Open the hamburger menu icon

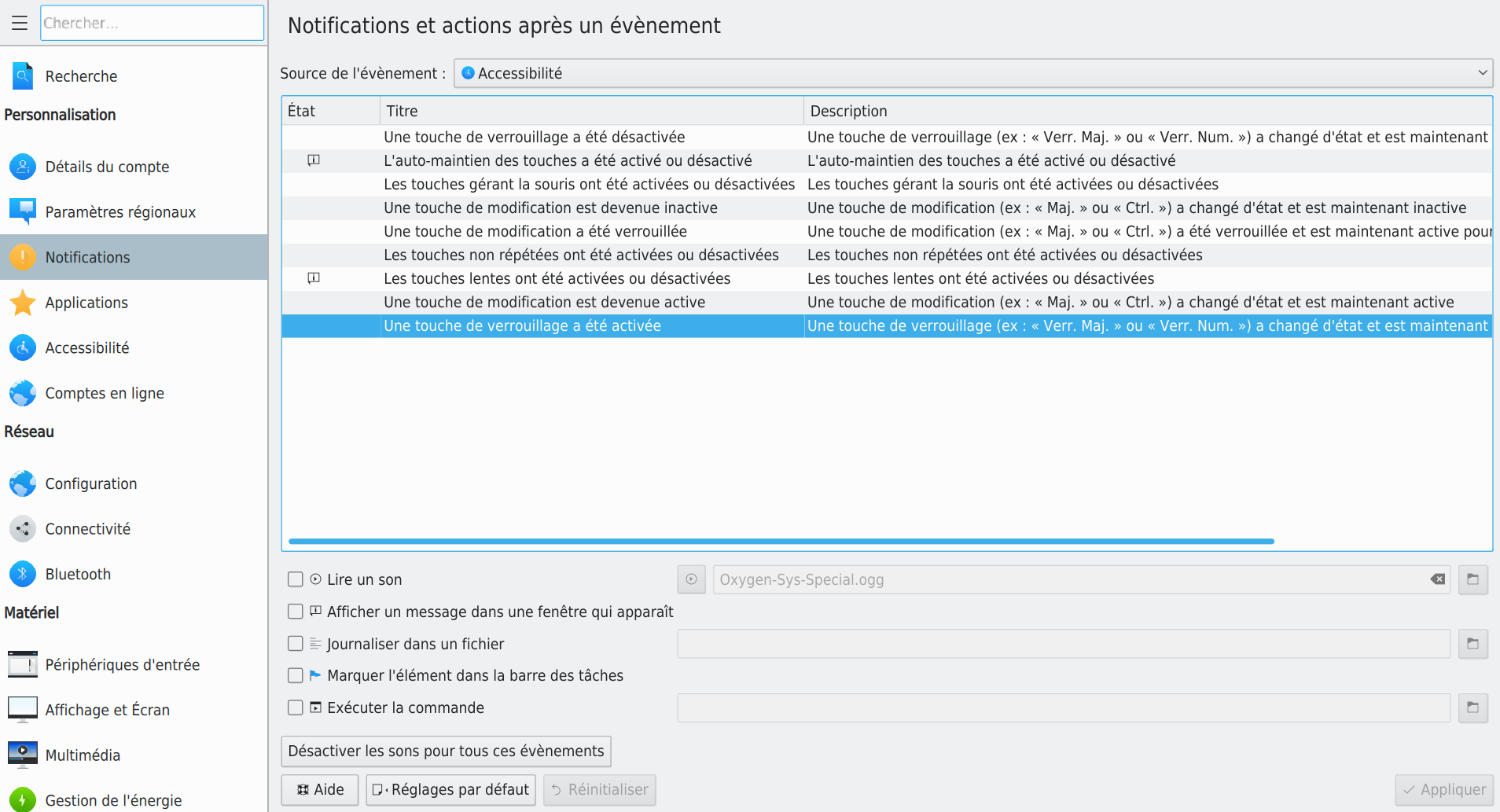pos(20,23)
